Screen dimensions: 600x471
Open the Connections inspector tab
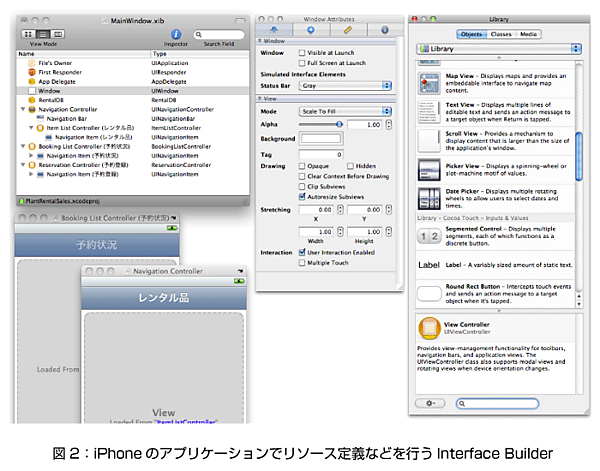tap(311, 30)
